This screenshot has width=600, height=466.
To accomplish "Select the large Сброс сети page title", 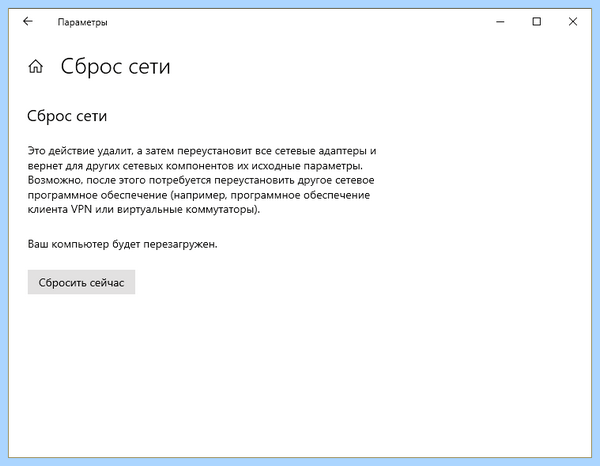I will (115, 67).
